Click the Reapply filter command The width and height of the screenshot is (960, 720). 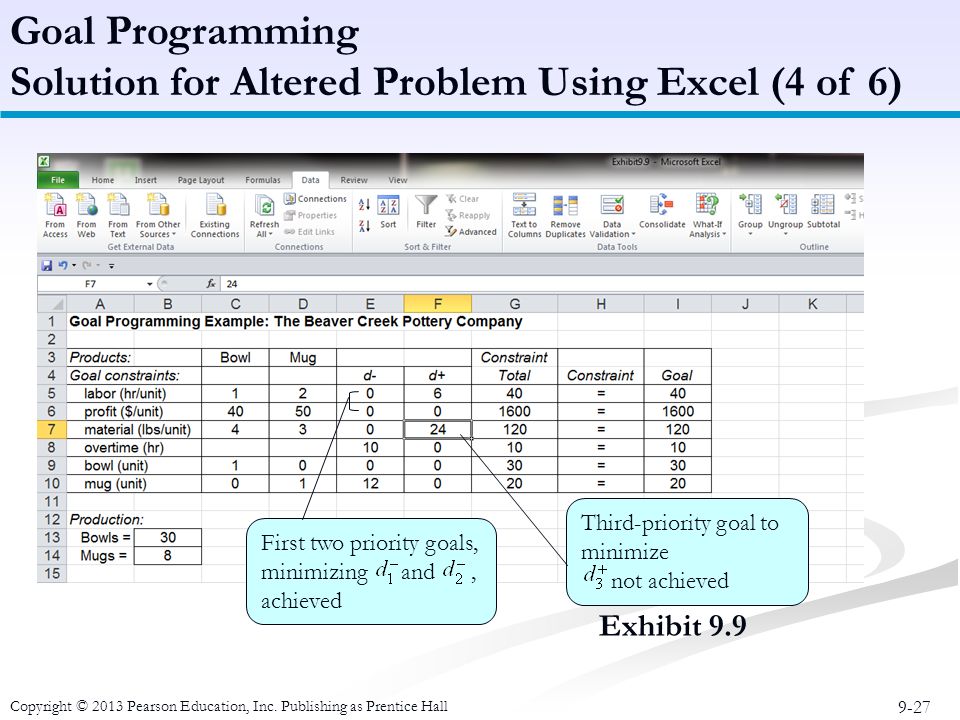pyautogui.click(x=468, y=216)
